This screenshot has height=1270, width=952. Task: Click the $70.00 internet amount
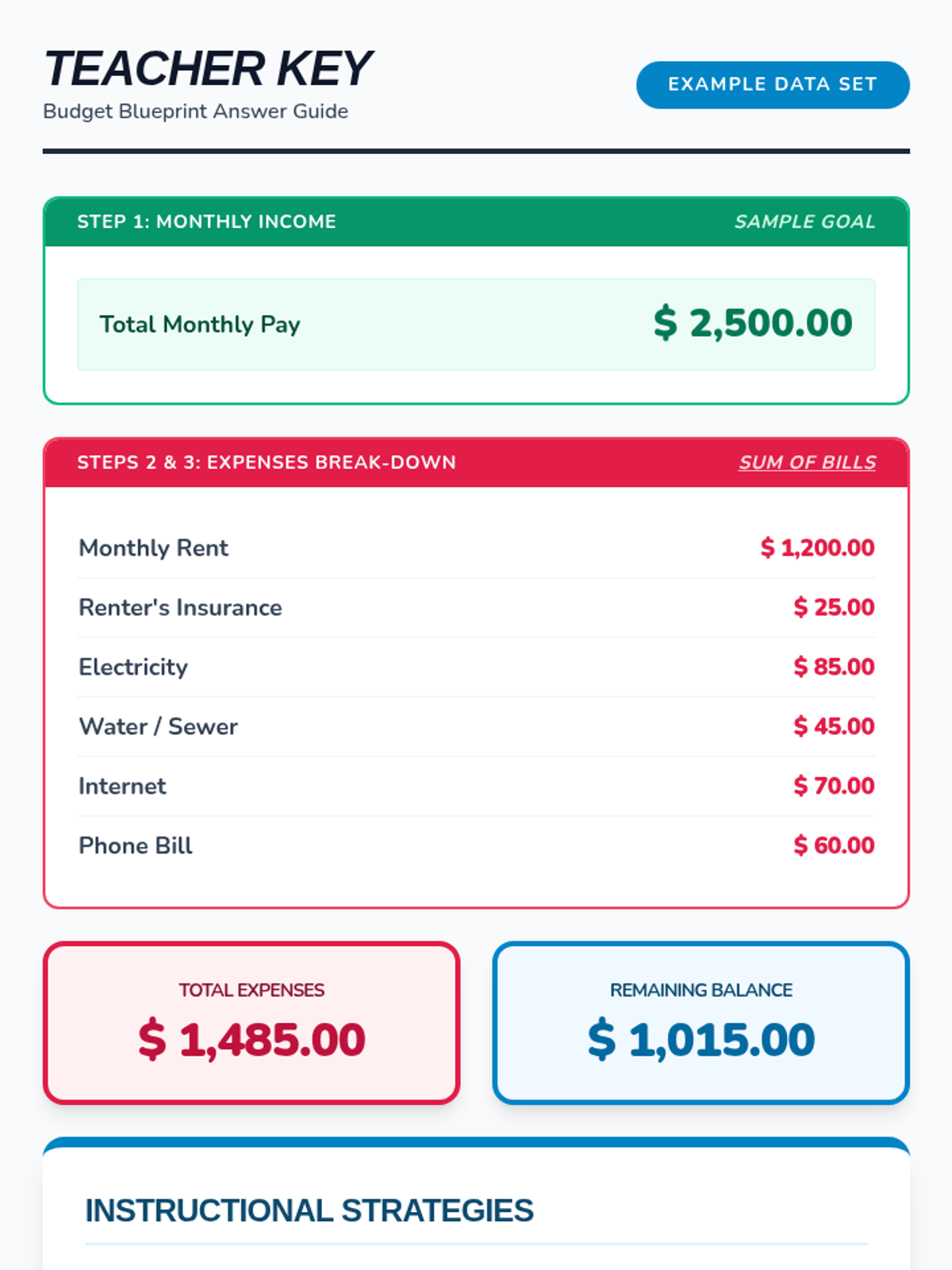(834, 786)
